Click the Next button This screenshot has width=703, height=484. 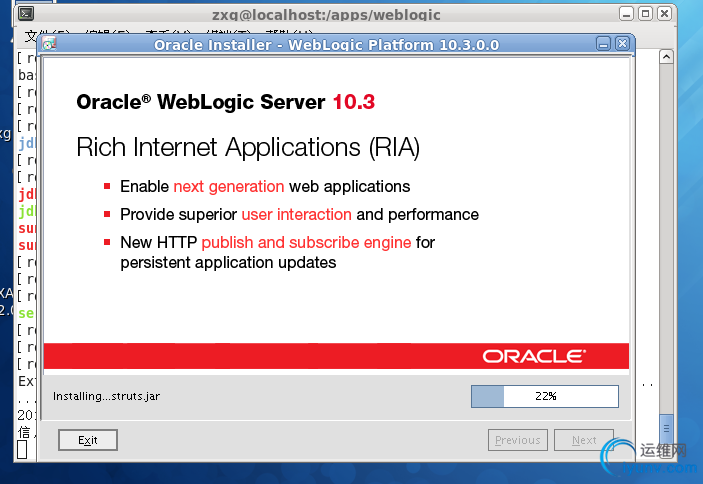[x=584, y=440]
